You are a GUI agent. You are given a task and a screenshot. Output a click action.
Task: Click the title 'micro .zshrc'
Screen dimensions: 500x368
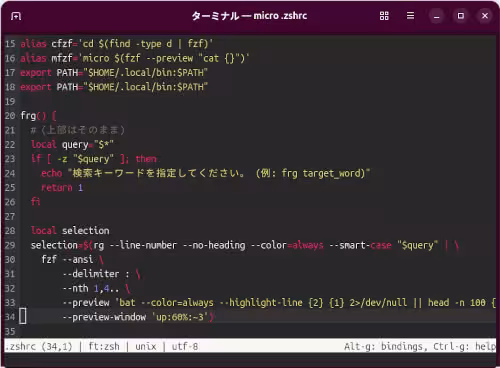[280, 16]
